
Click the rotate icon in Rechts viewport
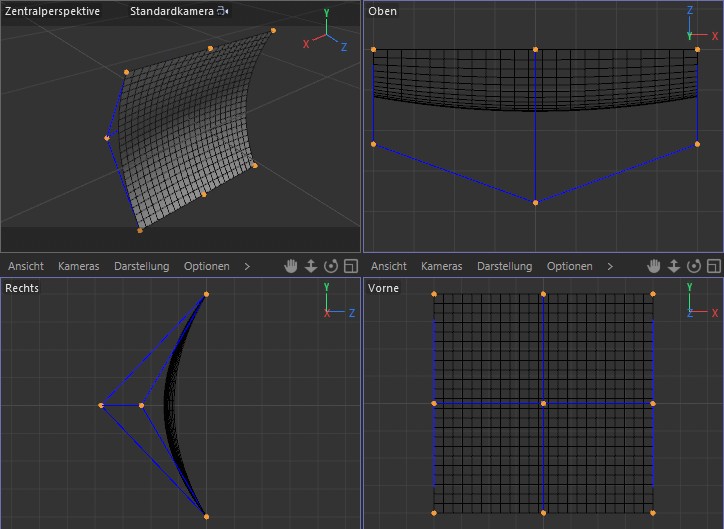click(330, 266)
